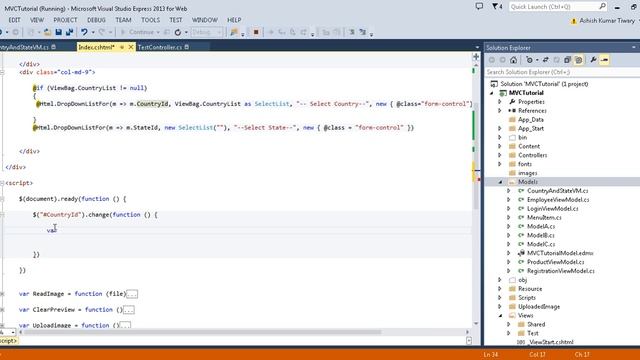640x360 pixels.
Task: Expand the References tree node
Action: pos(500,111)
